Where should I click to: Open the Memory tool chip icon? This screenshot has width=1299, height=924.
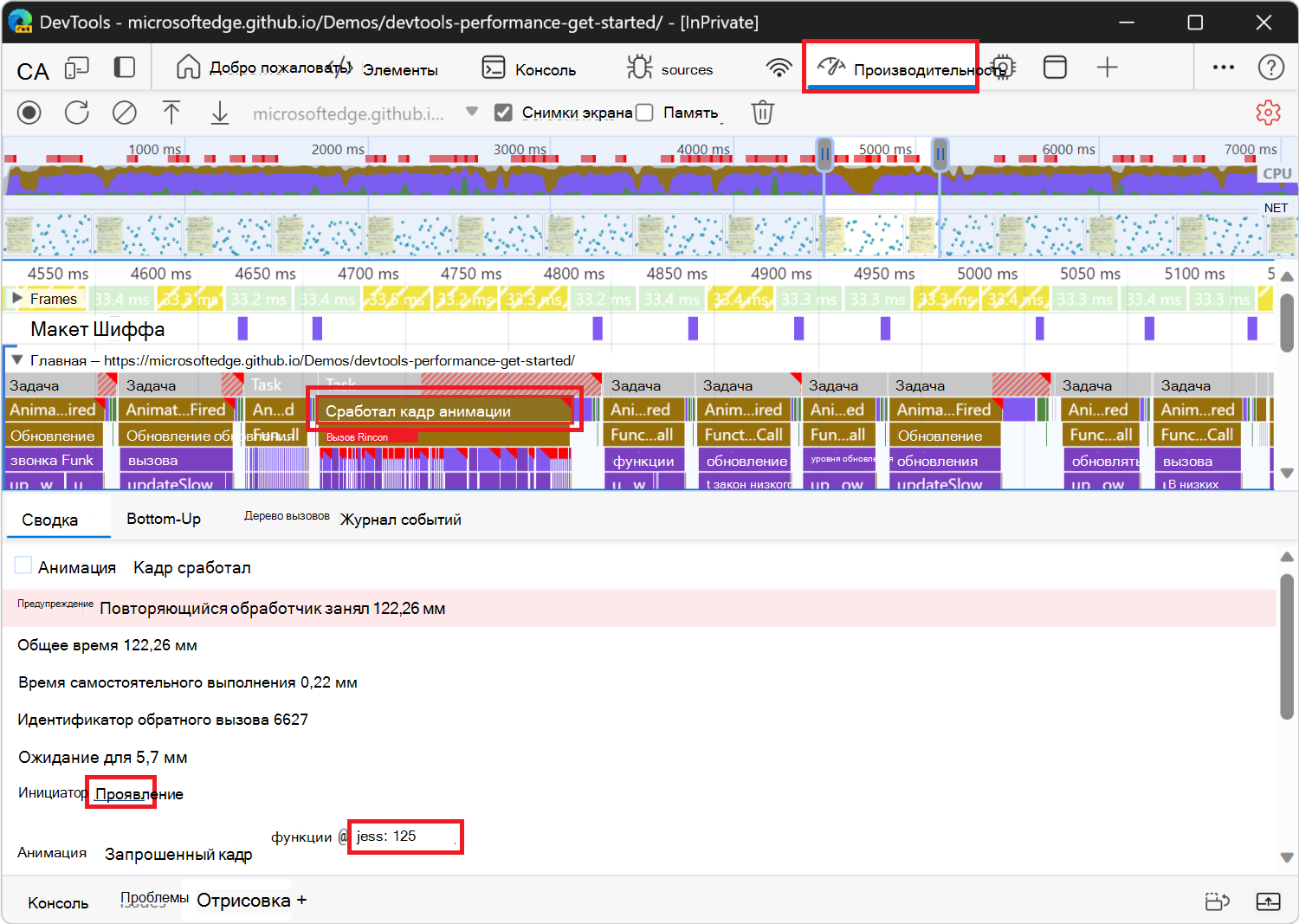point(1003,68)
